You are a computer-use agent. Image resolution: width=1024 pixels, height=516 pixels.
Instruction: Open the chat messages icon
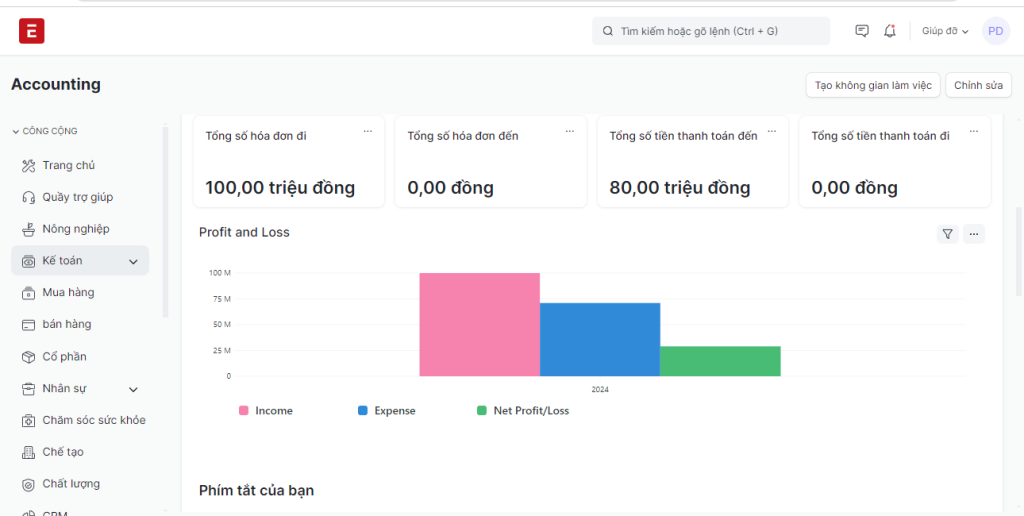pos(862,31)
